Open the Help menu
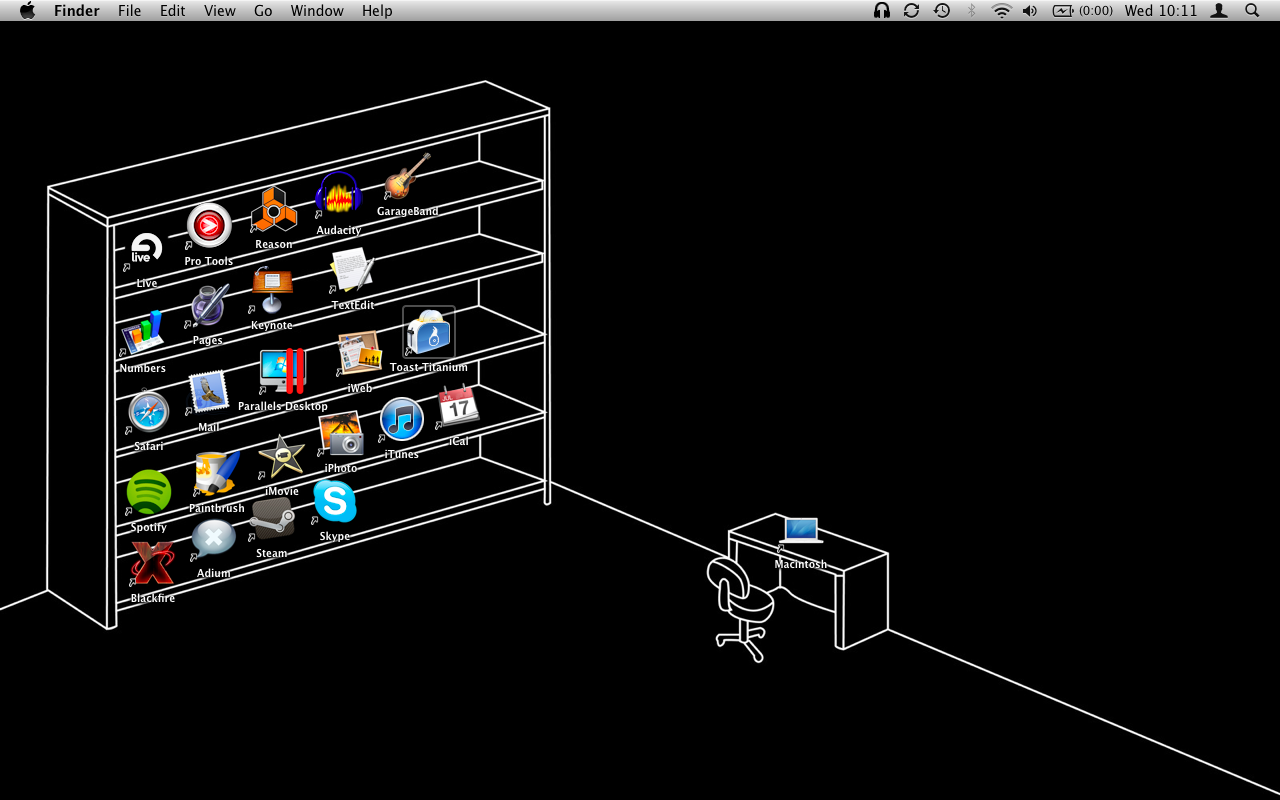The height and width of the screenshot is (800, 1280). 377,10
